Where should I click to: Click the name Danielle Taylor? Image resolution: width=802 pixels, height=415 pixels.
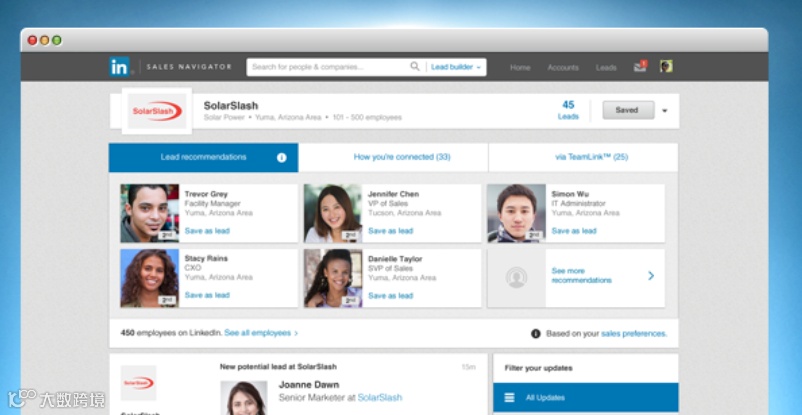[x=395, y=259]
